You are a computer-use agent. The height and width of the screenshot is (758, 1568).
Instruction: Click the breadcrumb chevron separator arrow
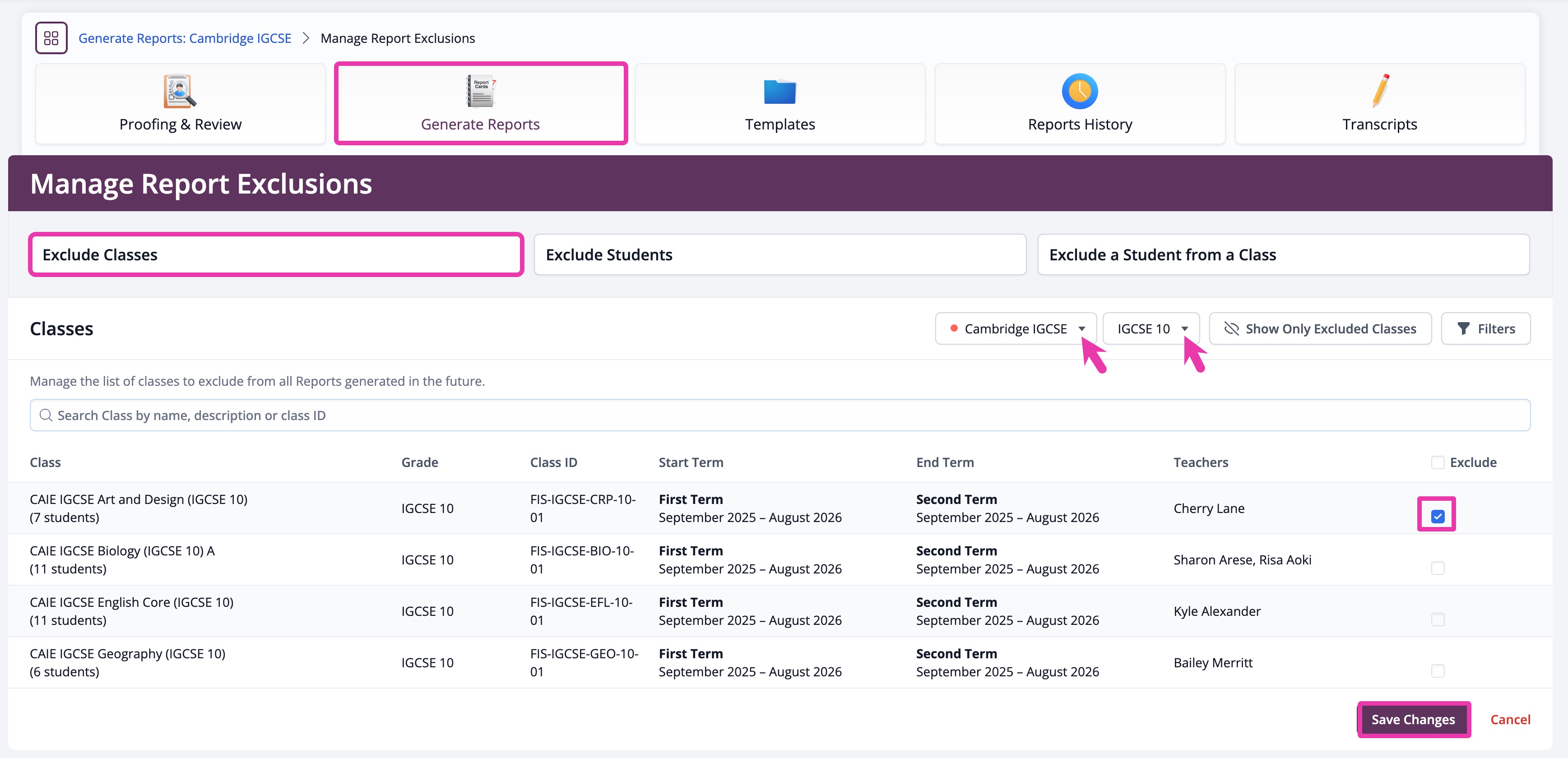(306, 38)
